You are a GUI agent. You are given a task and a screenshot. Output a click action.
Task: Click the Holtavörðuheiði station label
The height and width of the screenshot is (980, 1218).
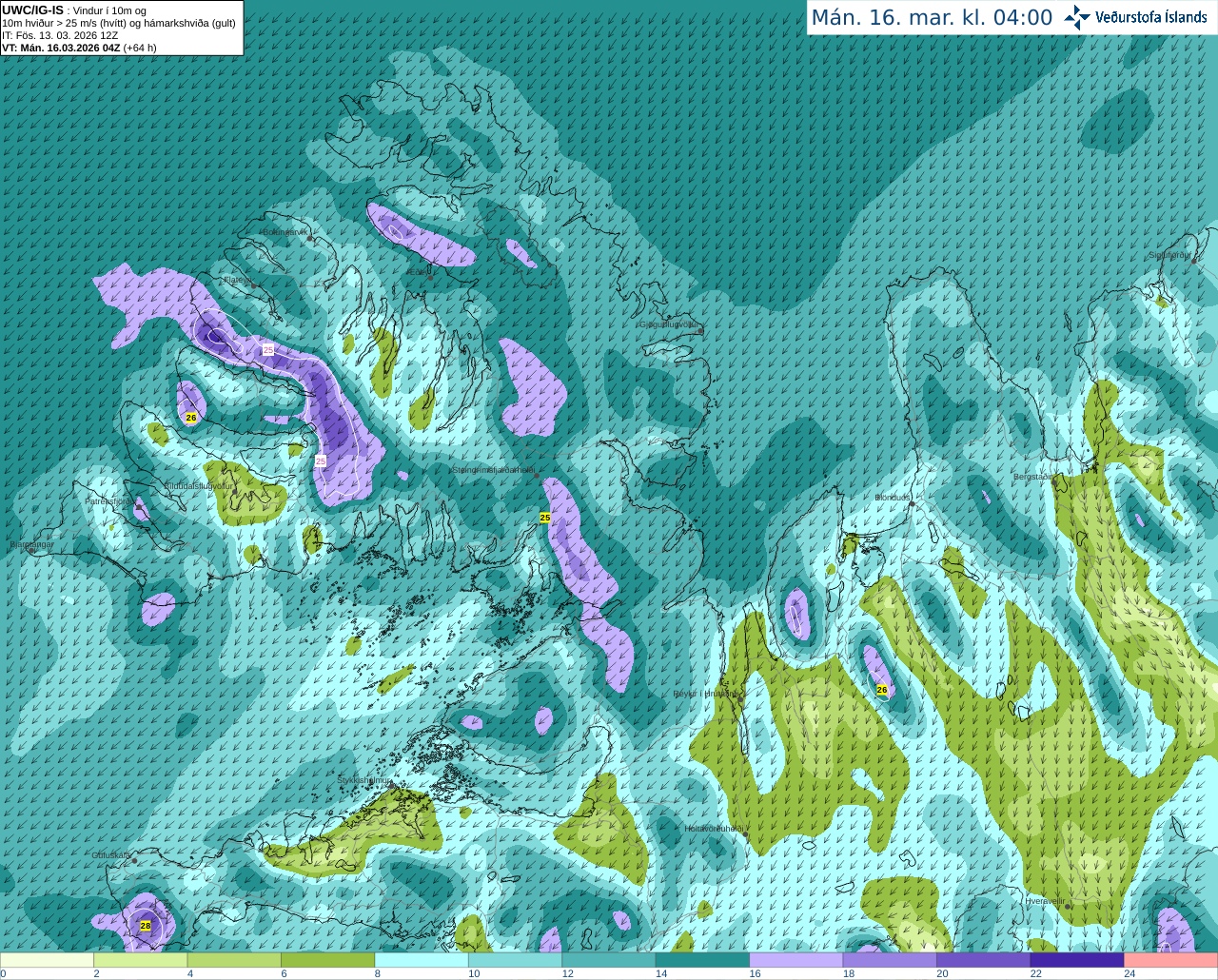[x=714, y=829]
